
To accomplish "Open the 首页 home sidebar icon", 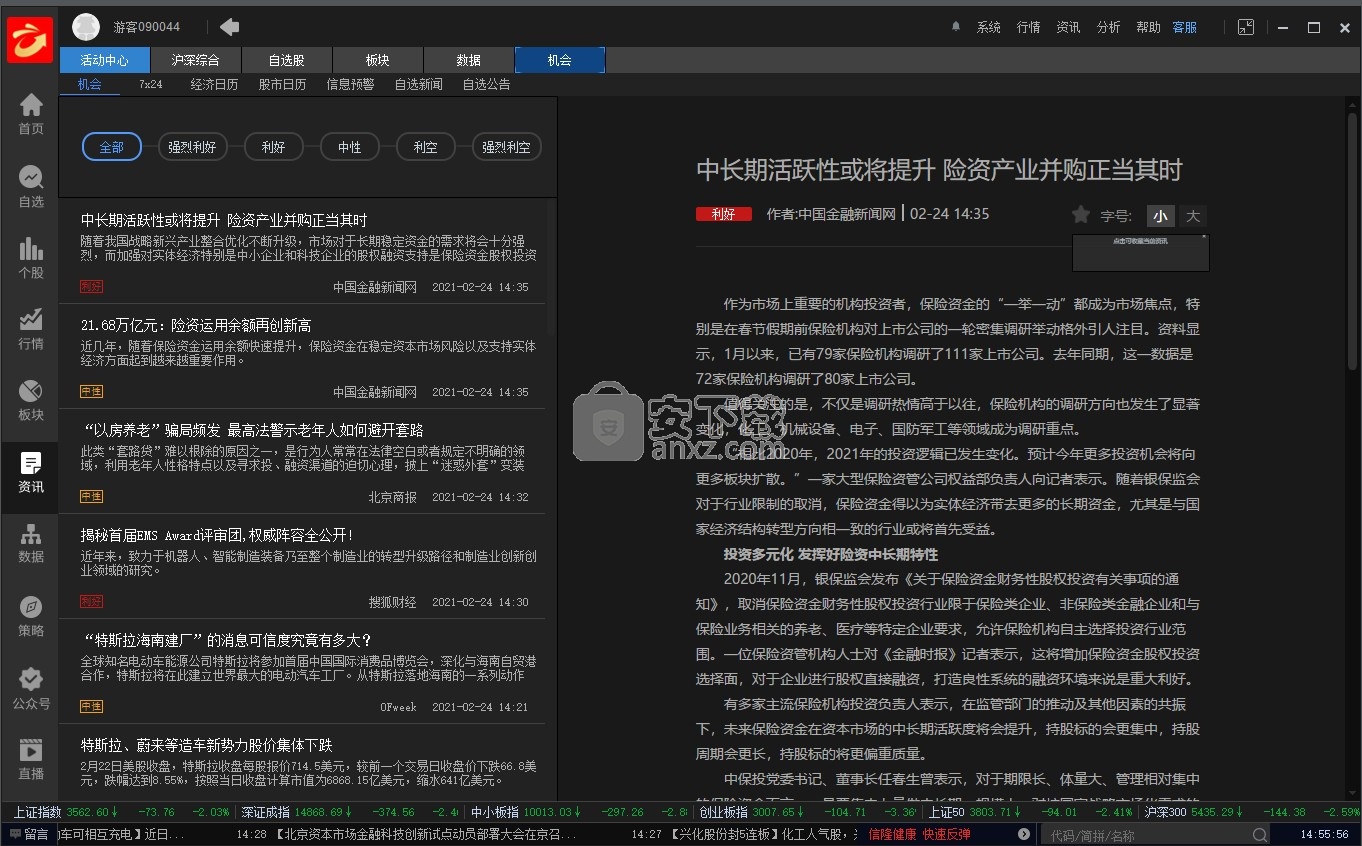I will pyautogui.click(x=31, y=113).
